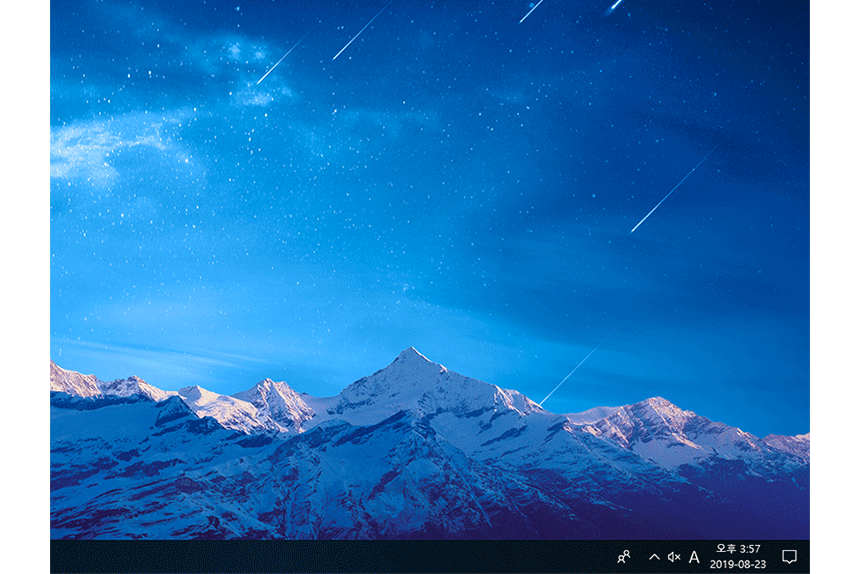Click an empty area of the taskbar
The width and height of the screenshot is (860, 574).
click(x=300, y=557)
